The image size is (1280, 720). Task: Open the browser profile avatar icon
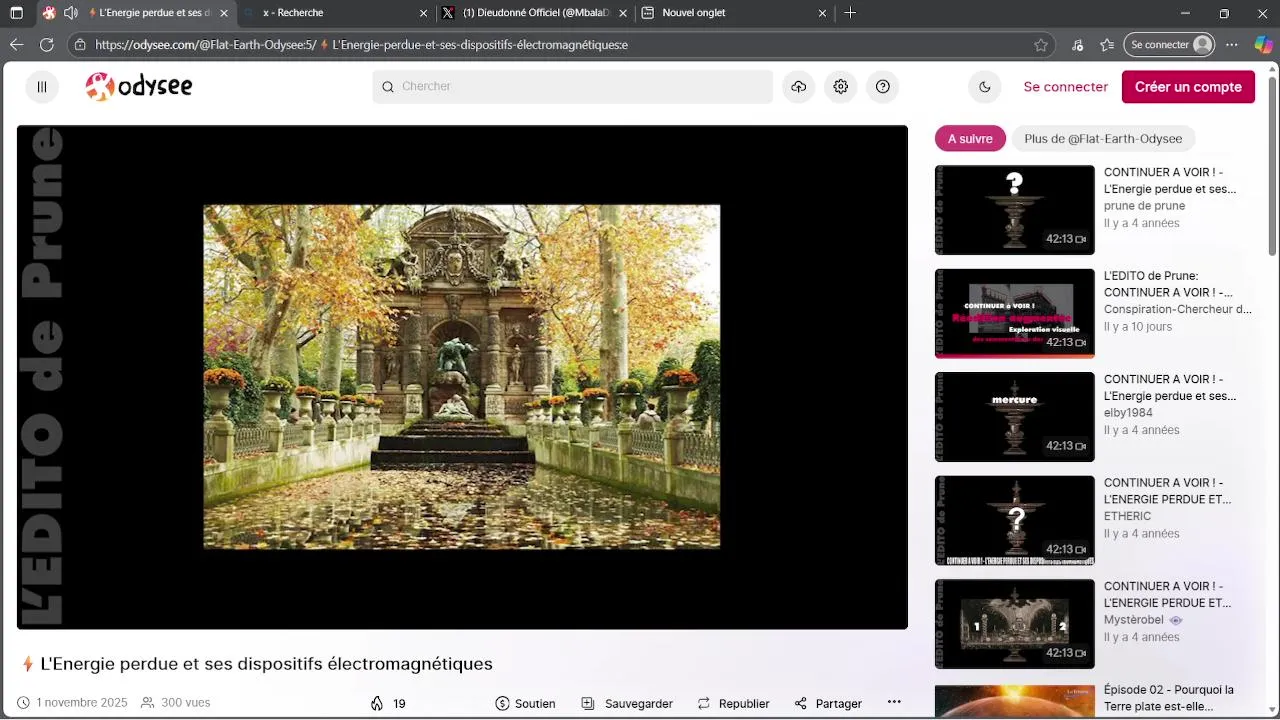click(1202, 45)
